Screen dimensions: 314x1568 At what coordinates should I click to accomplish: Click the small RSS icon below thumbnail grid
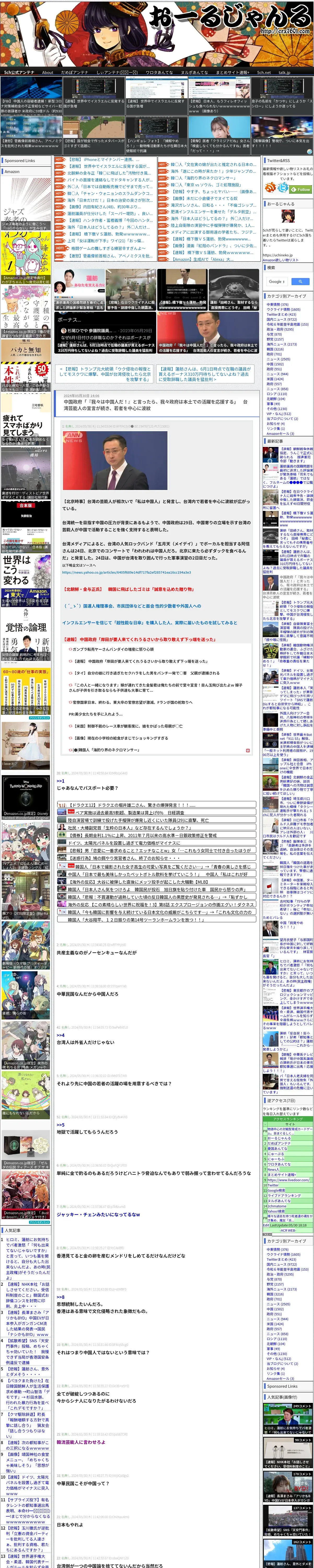tap(309, 152)
